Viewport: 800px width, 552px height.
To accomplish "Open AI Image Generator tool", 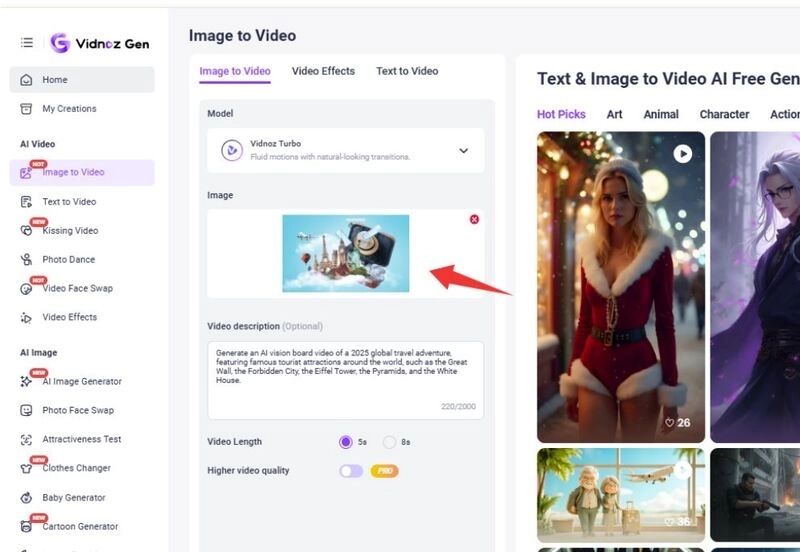I will tap(82, 382).
